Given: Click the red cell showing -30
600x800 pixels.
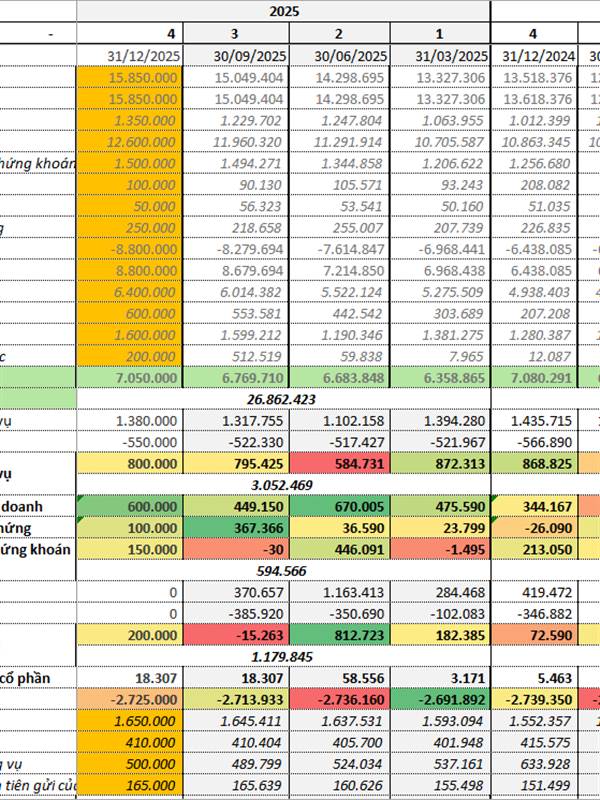Looking at the screenshot, I should point(236,549).
